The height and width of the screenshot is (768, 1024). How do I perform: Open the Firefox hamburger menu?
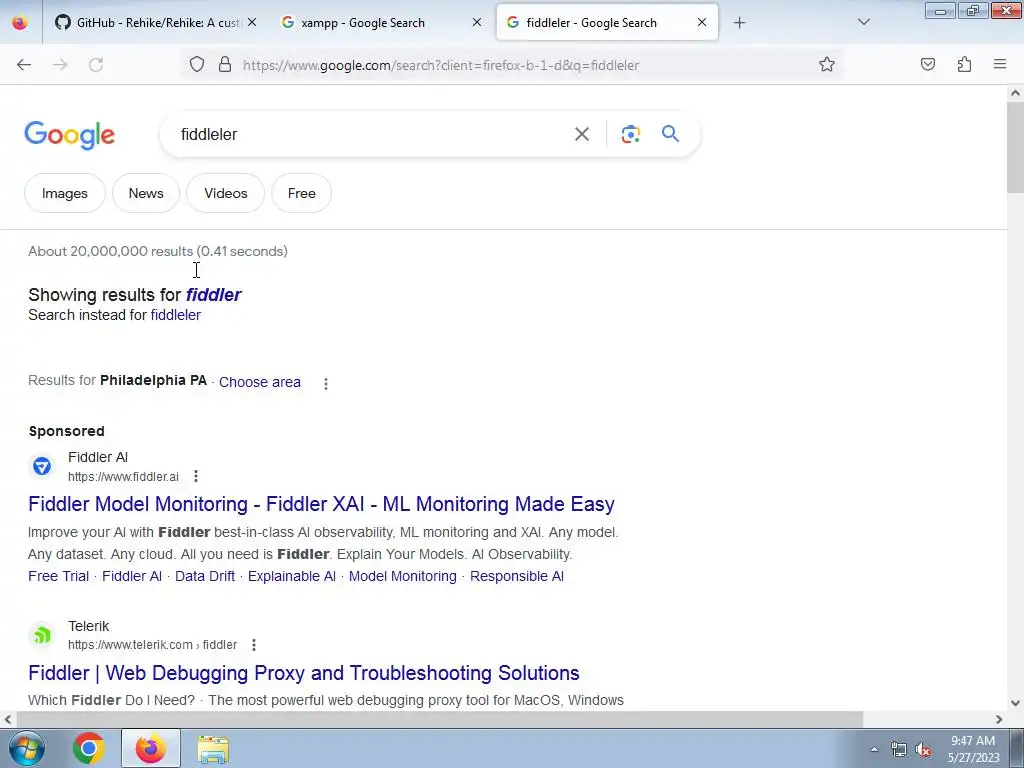[1000, 65]
